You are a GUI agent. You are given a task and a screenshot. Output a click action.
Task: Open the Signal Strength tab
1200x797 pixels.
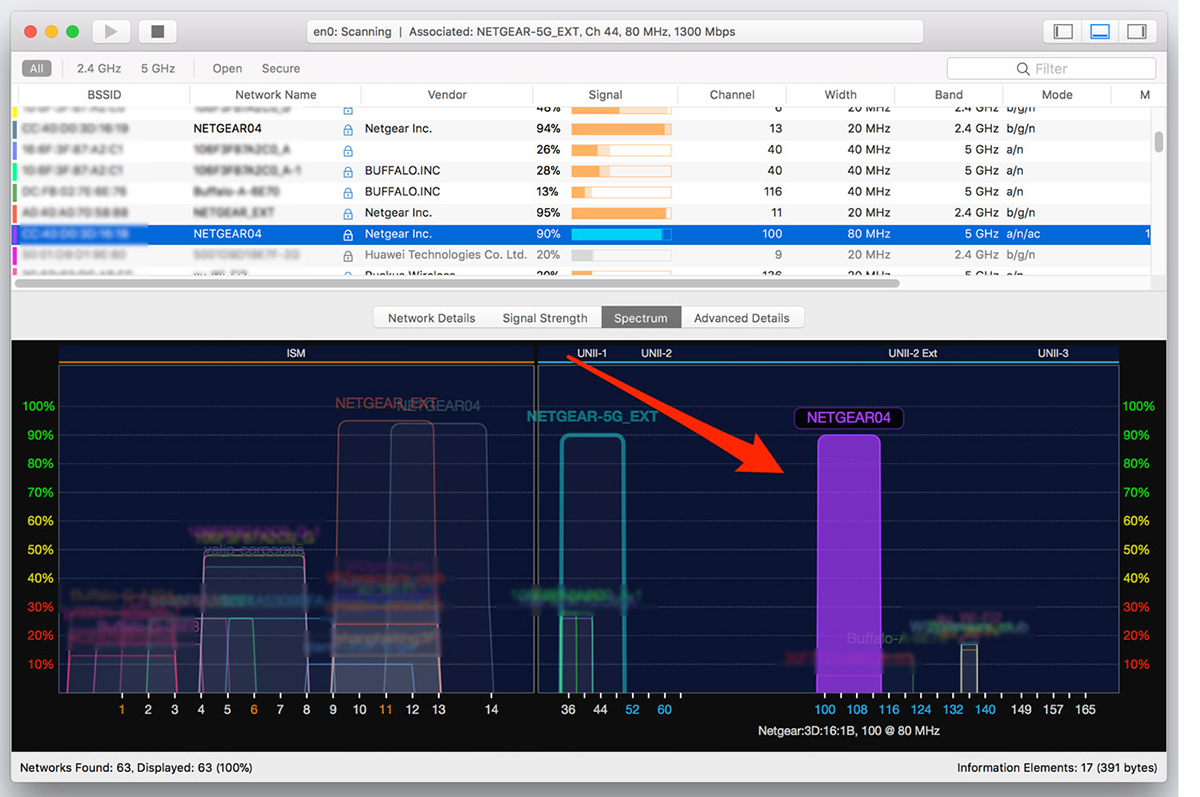[544, 318]
